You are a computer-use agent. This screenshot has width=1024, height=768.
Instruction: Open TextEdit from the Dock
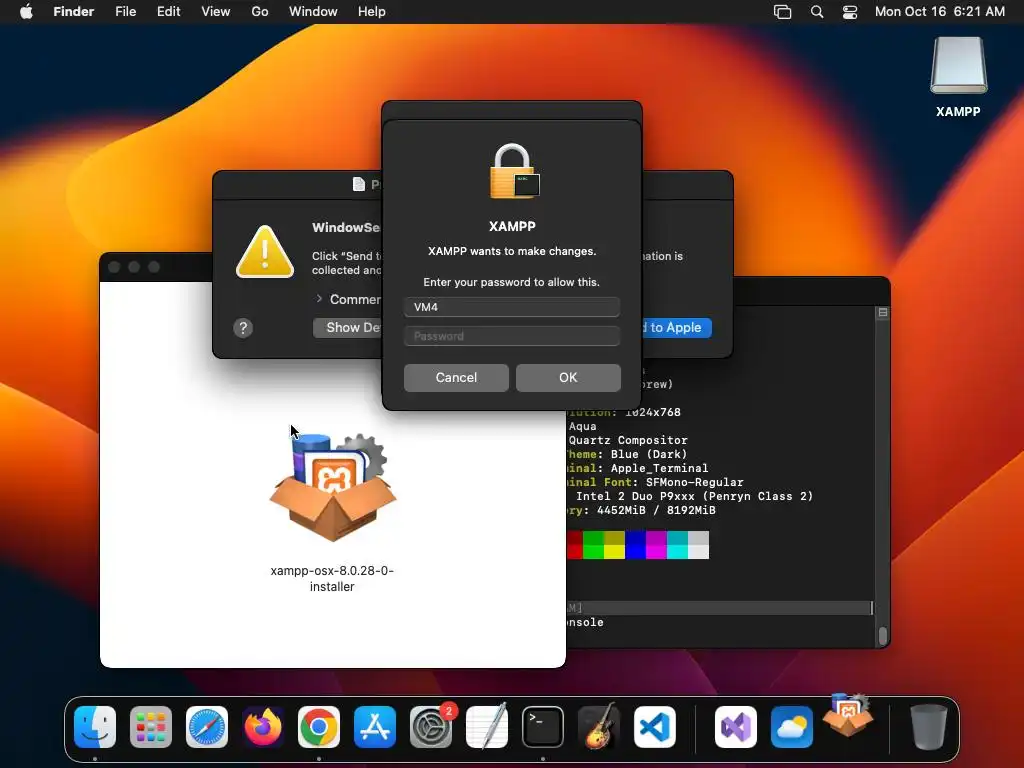tap(487, 727)
